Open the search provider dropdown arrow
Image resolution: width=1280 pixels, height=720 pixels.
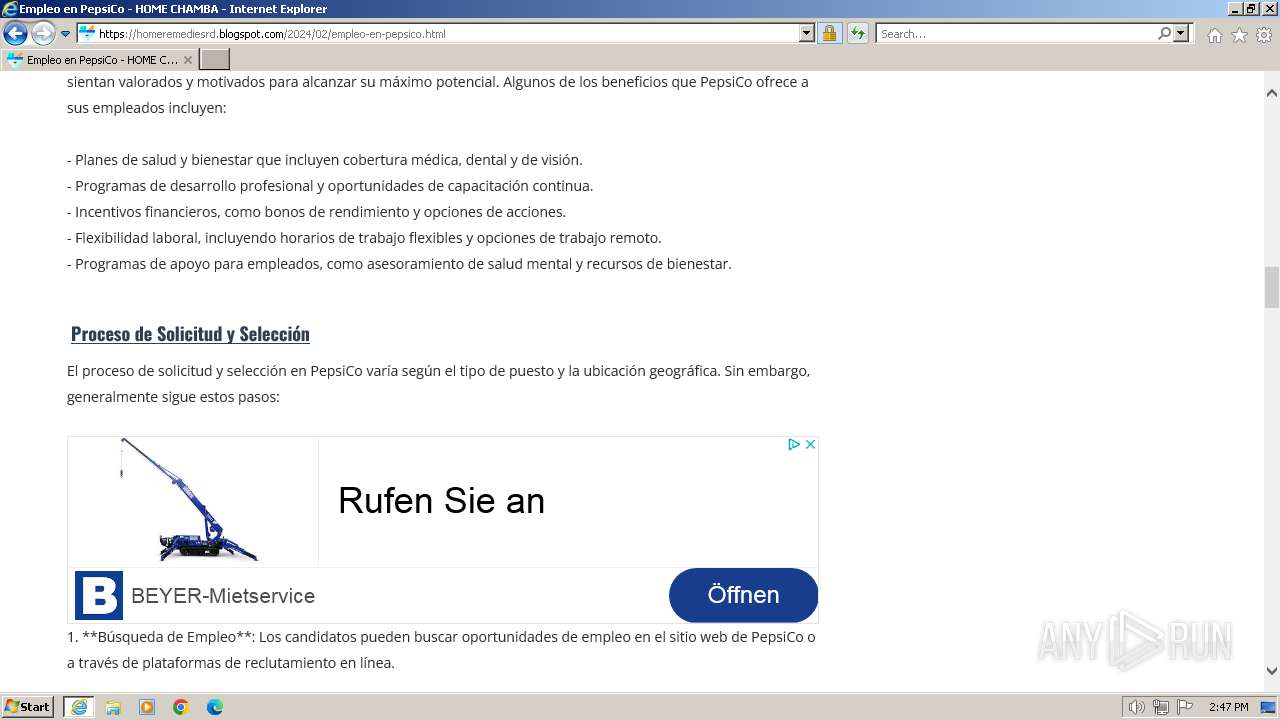[x=1182, y=33]
